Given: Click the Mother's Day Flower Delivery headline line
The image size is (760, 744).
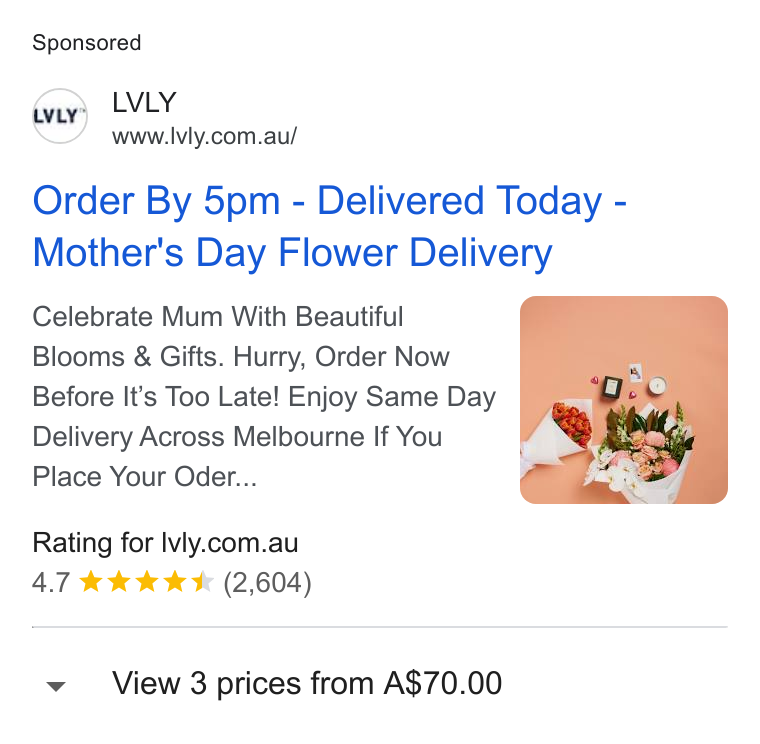Looking at the screenshot, I should [292, 253].
